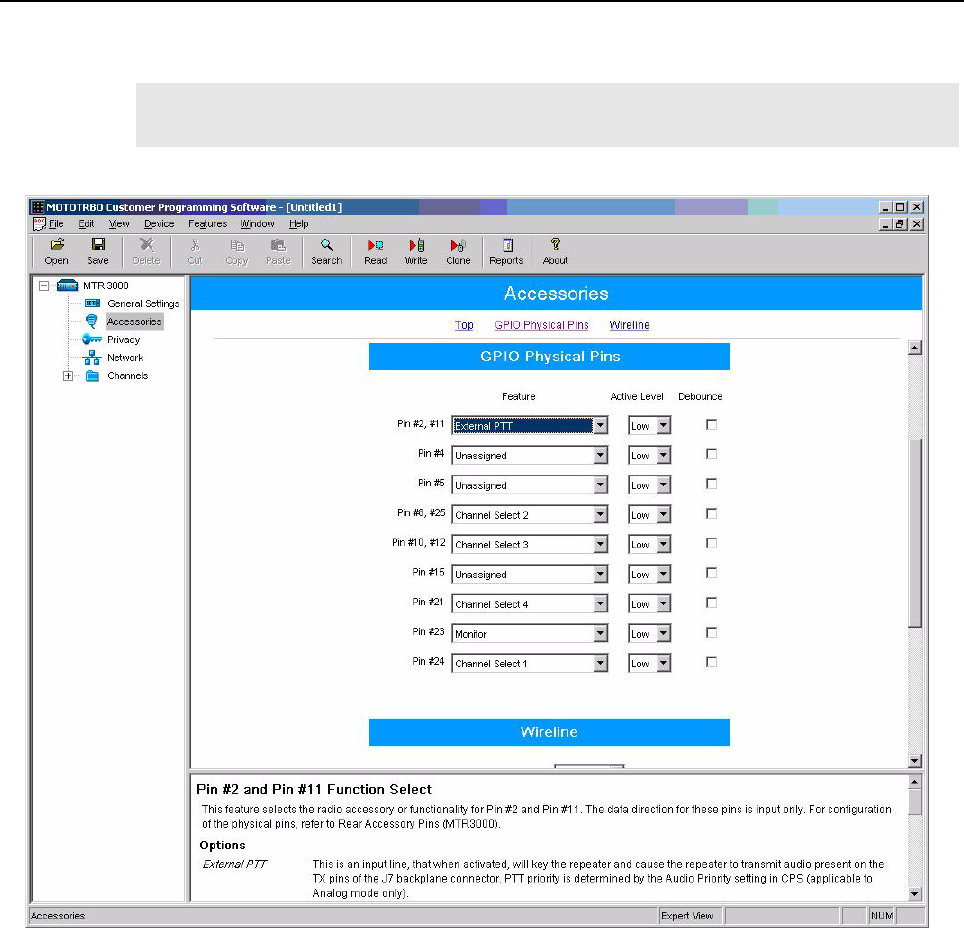Image resolution: width=964 pixels, height=928 pixels.
Task: Enable debounce for Pin #4
Action: pos(711,454)
